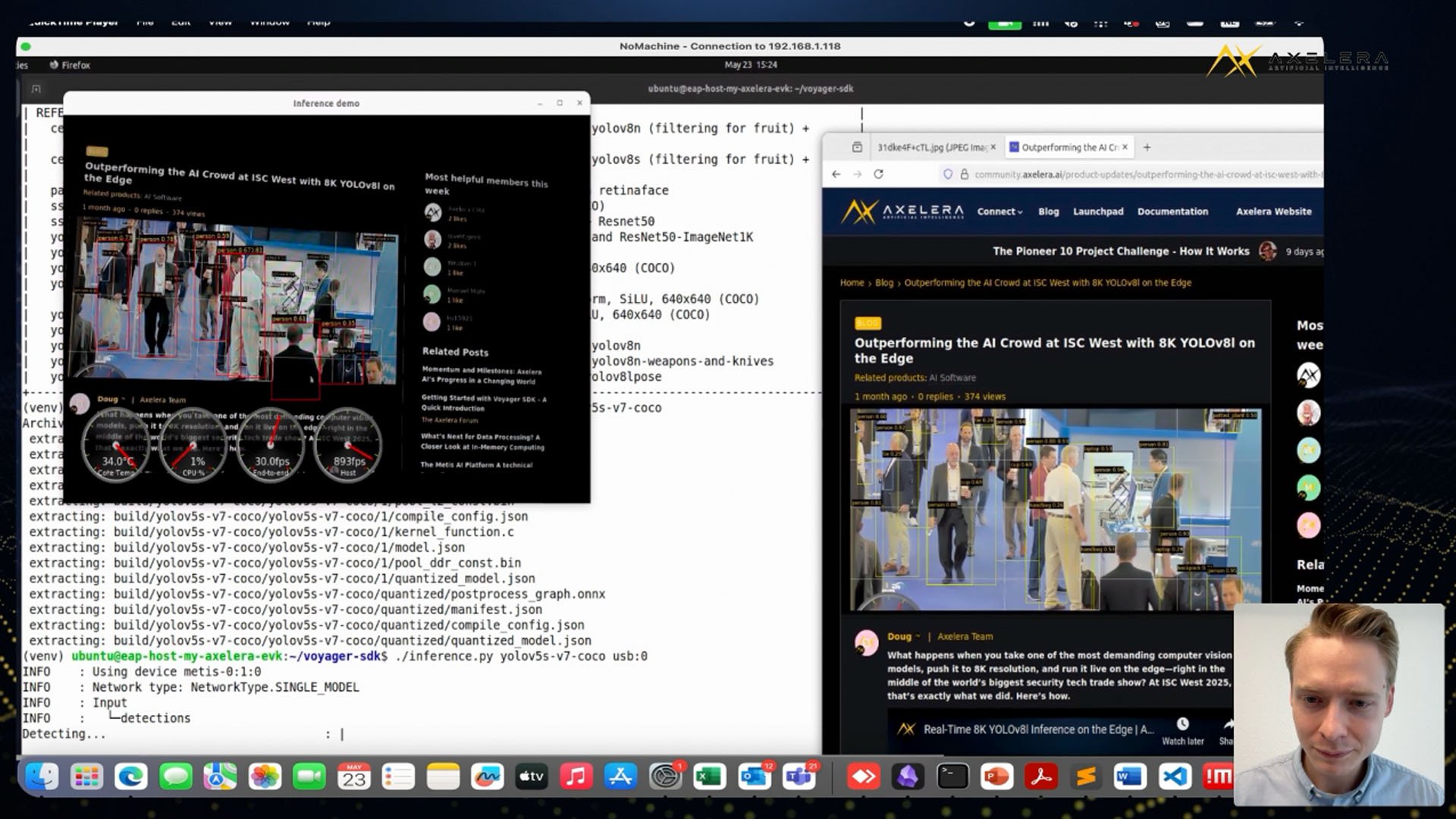Click Firefox in the Ubuntu top bar
Viewport: 1456px width, 819px height.
click(x=70, y=65)
